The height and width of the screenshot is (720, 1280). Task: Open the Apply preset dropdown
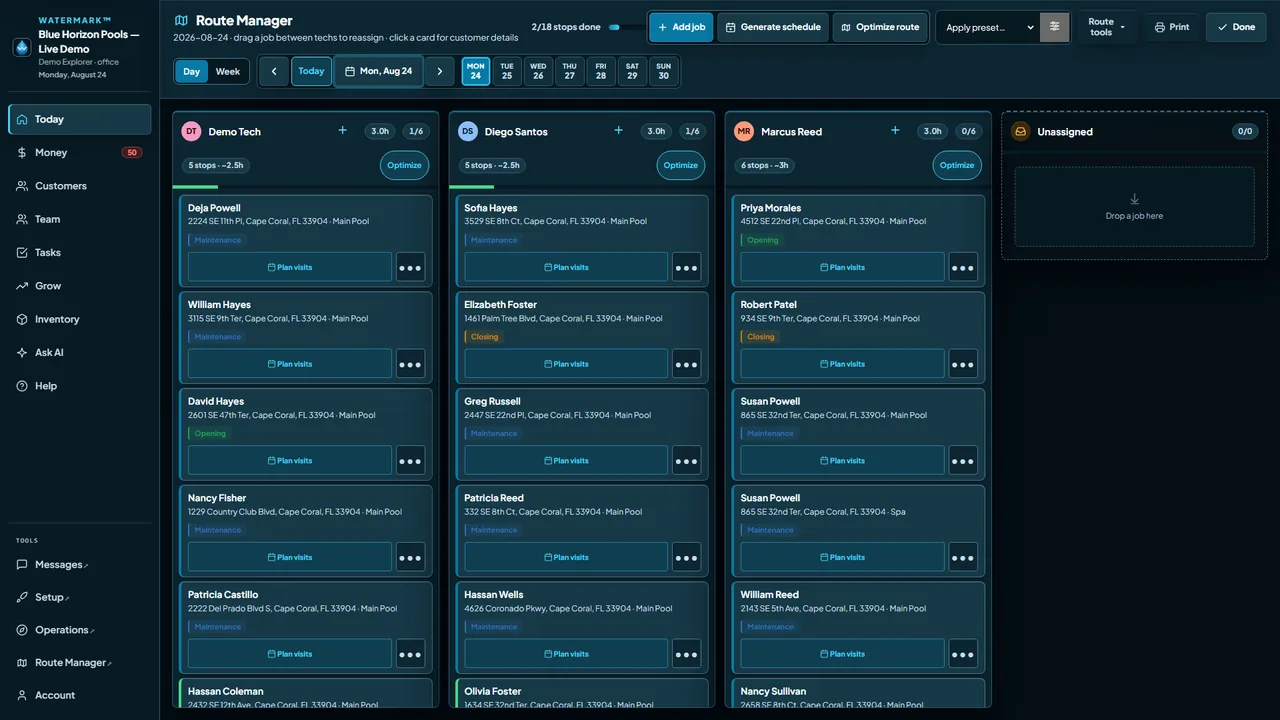click(989, 27)
